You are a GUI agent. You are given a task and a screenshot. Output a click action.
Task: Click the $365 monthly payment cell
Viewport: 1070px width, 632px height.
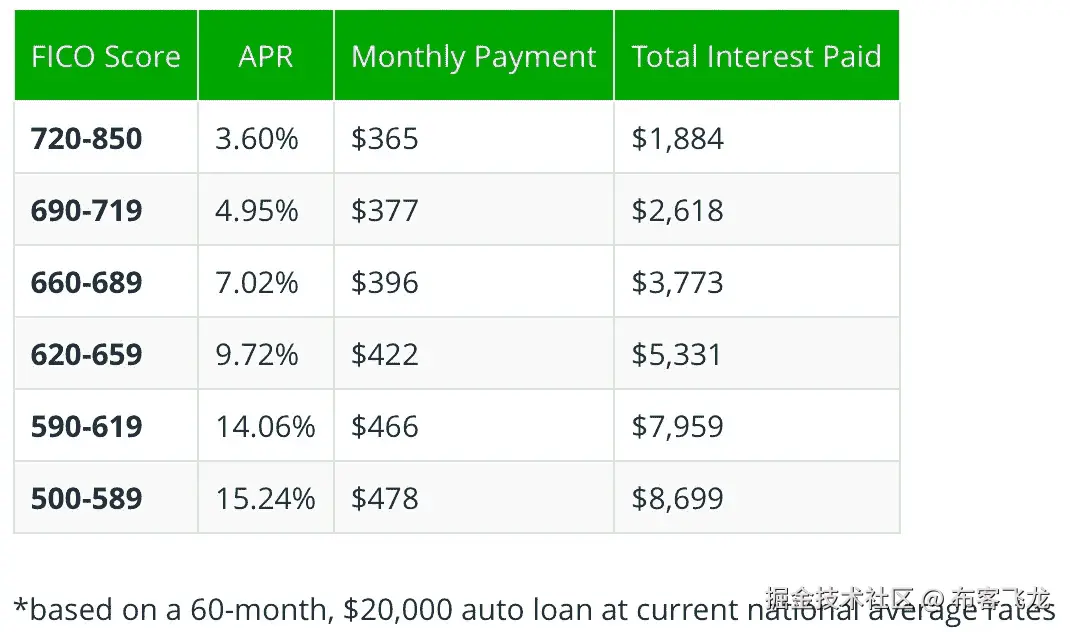click(385, 139)
